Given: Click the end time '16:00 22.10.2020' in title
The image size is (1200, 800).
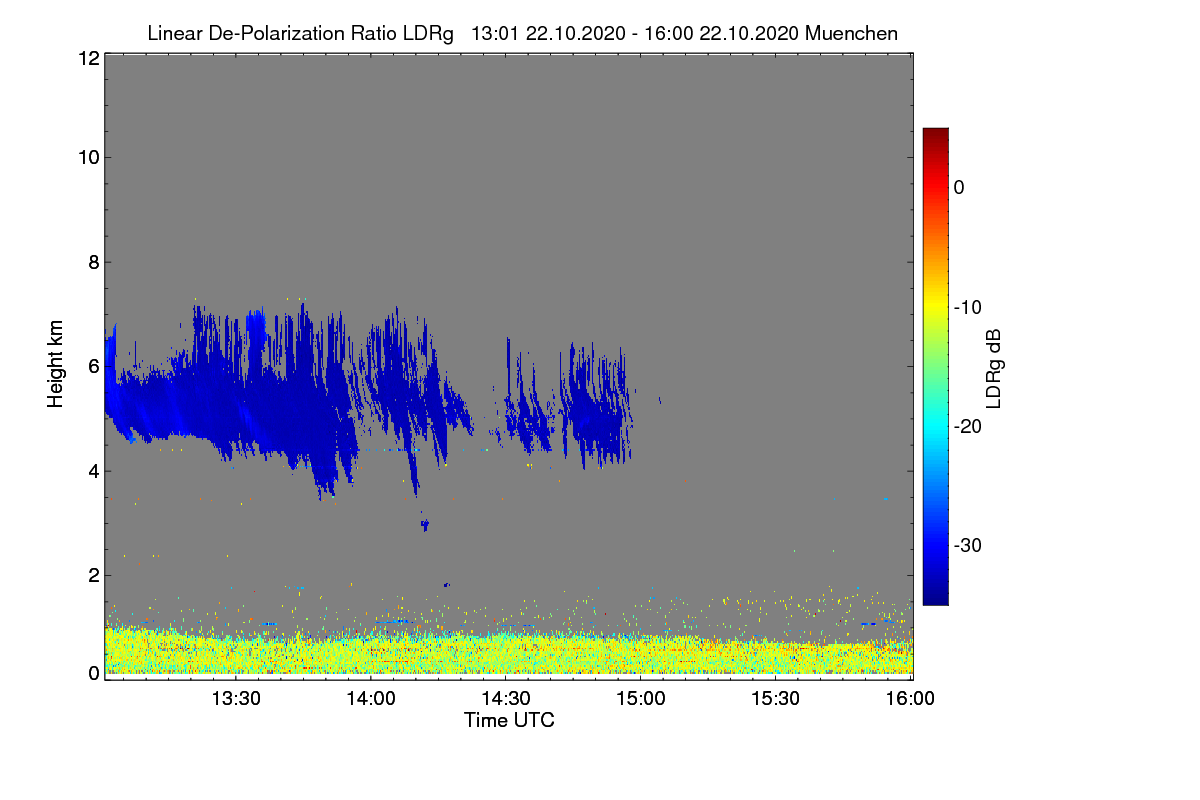Looking at the screenshot, I should [x=720, y=34].
